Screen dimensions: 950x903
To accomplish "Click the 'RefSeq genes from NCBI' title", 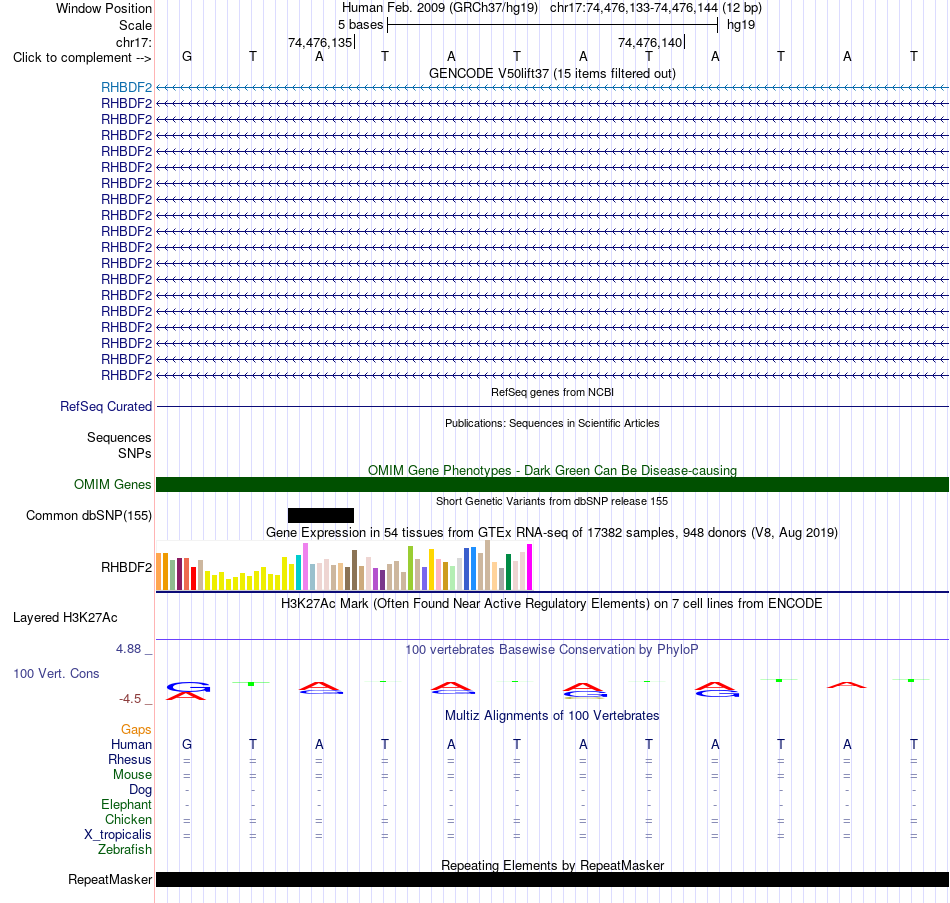I will coord(552,392).
